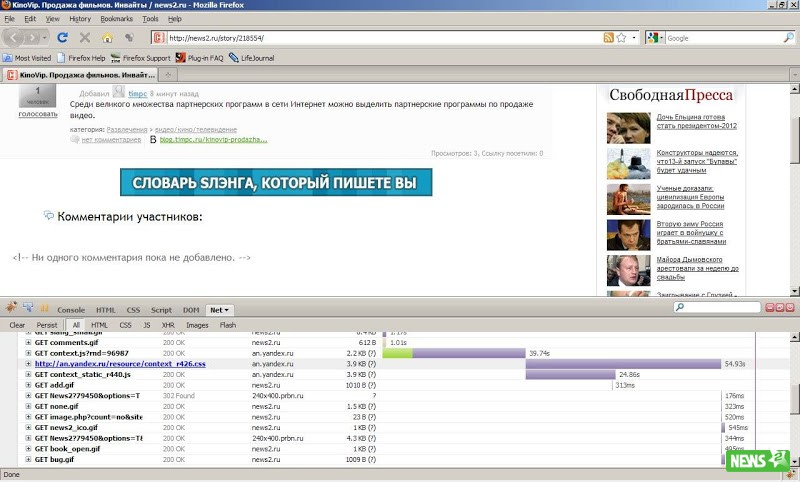Open the search engine selector dropdown

pos(655,38)
